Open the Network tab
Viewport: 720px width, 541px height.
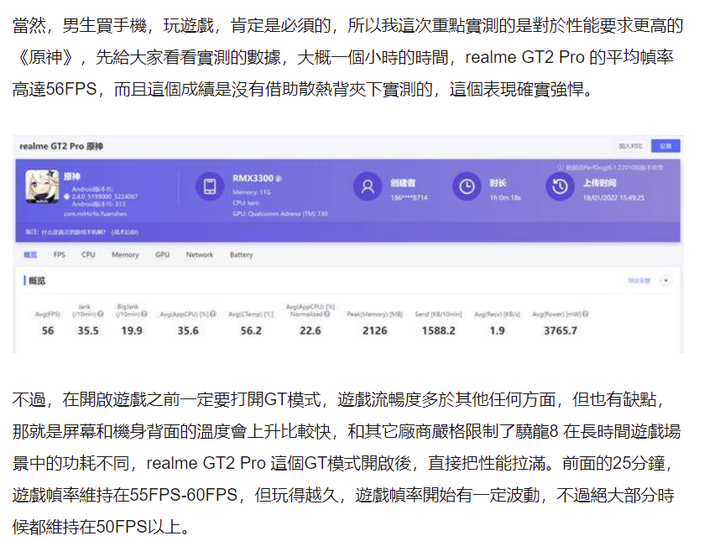tap(200, 254)
